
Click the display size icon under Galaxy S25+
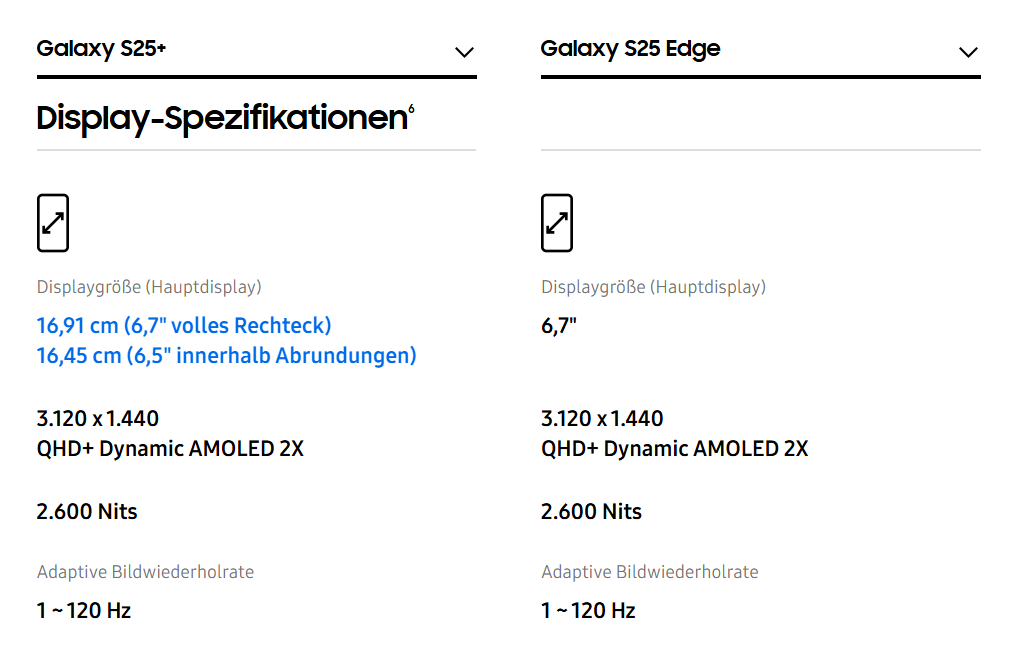click(53, 223)
